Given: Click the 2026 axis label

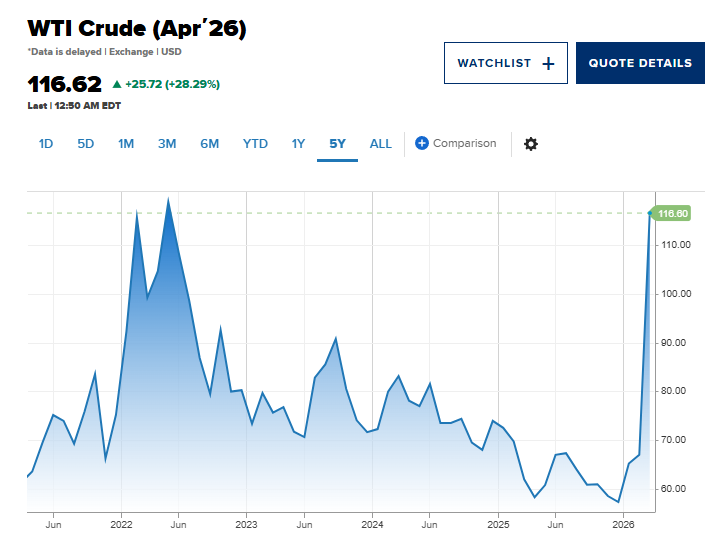Looking at the screenshot, I should [623, 524].
